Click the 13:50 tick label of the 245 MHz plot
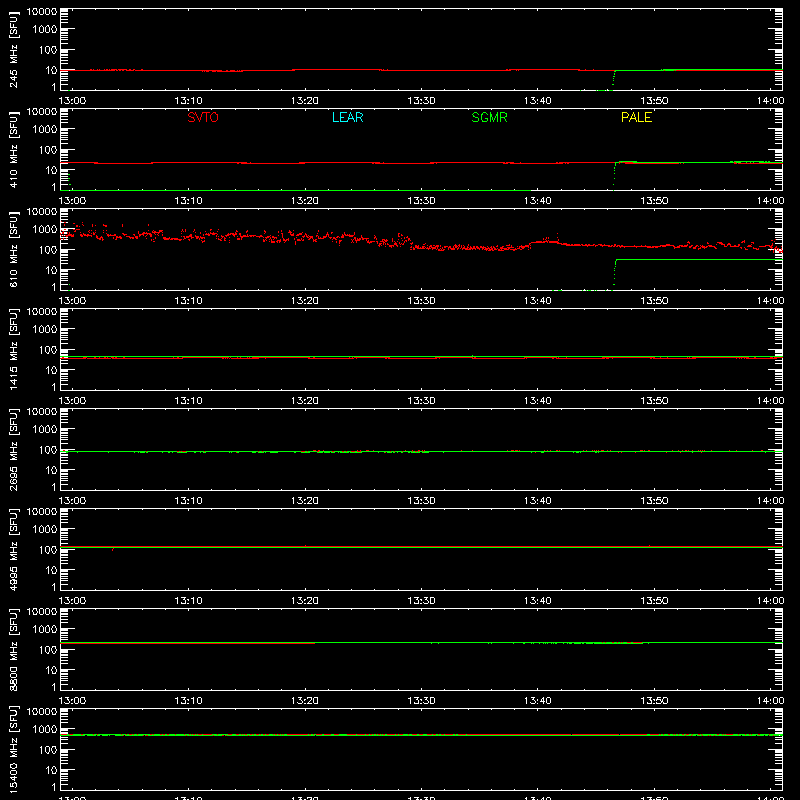Image resolution: width=800 pixels, height=800 pixels. tap(654, 101)
